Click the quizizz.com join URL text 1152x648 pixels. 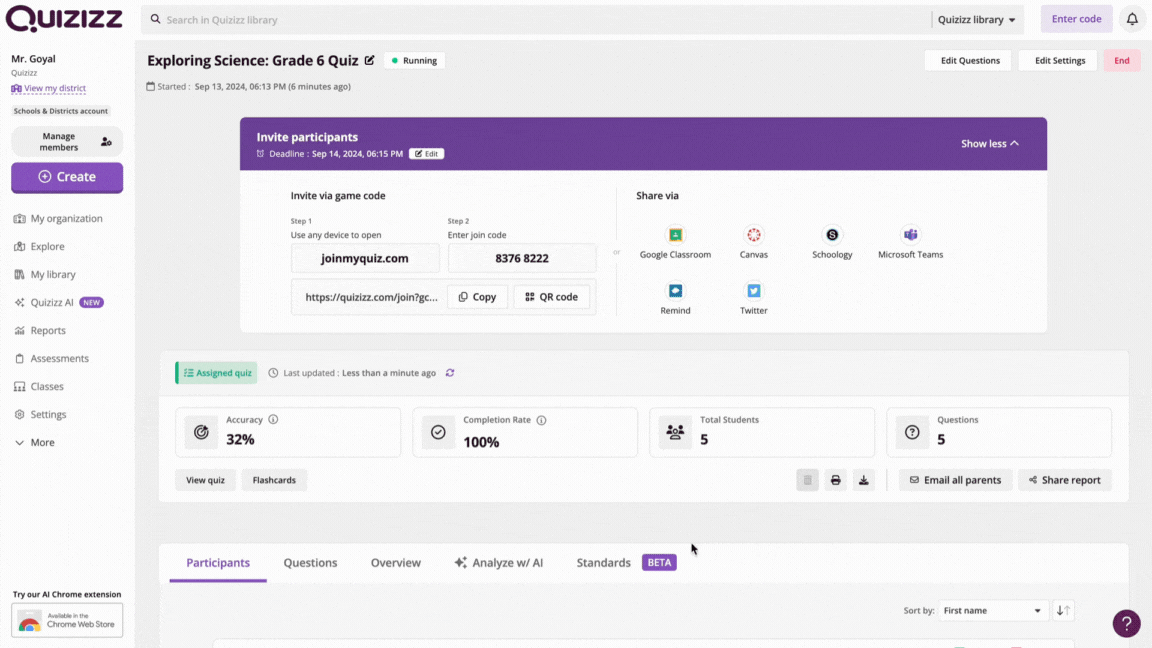[371, 297]
